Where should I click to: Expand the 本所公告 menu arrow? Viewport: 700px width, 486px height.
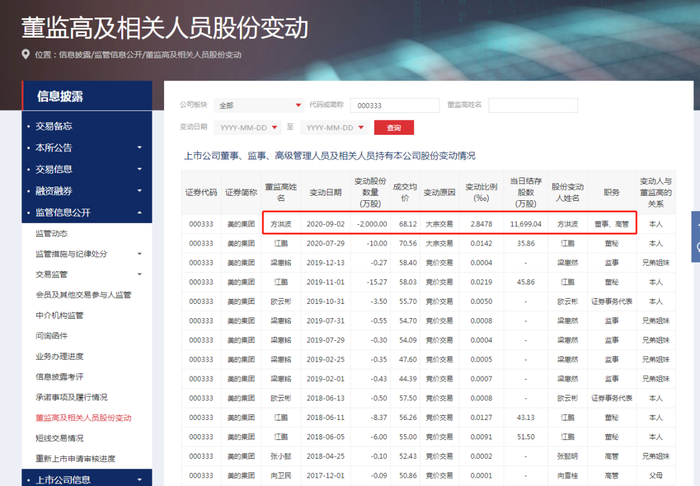click(139, 148)
